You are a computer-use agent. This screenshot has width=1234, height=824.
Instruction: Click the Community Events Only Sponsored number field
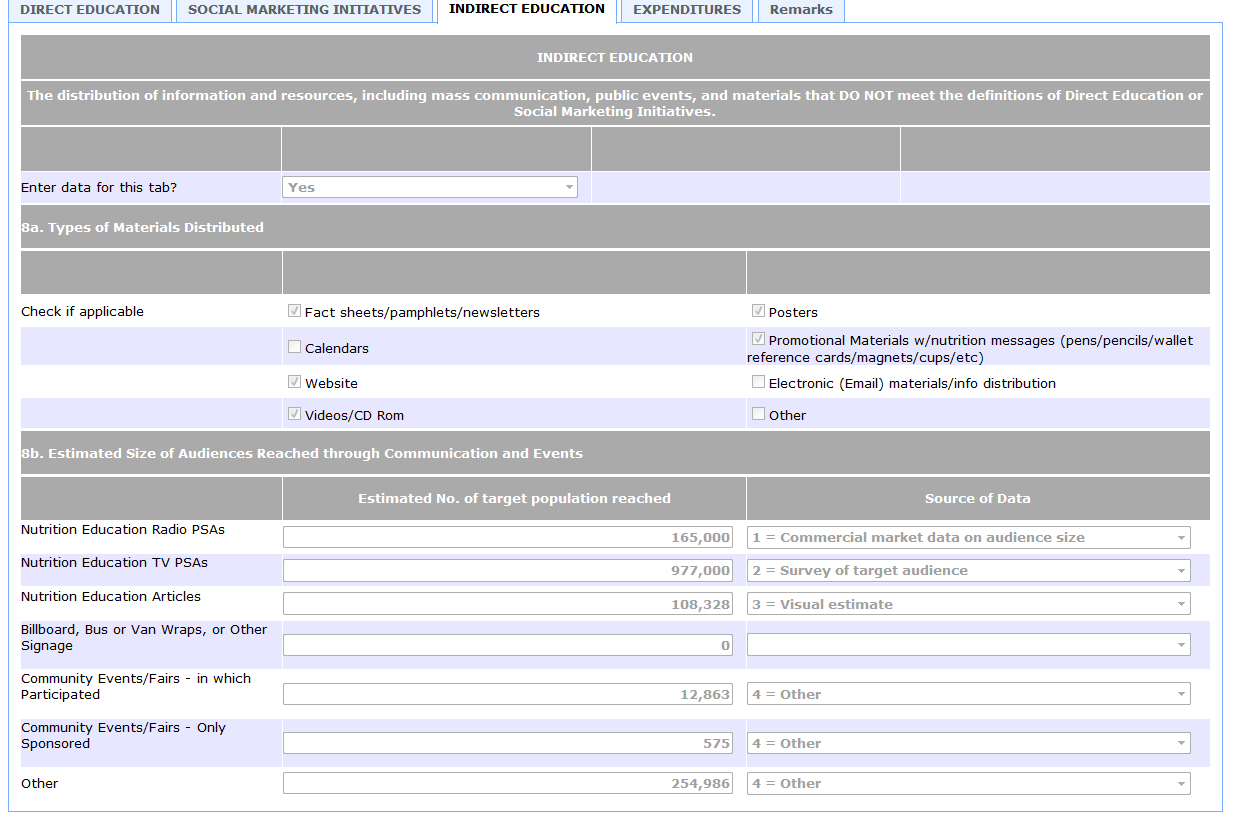pos(508,743)
